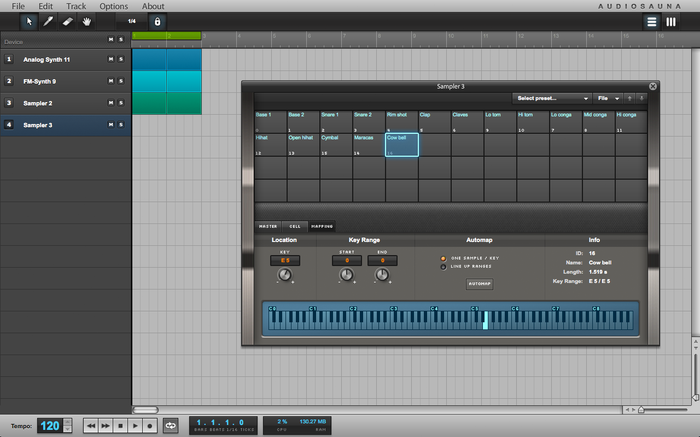Screen dimensions: 700x437
Task: Open the Select preset dropdown
Action: (x=552, y=99)
